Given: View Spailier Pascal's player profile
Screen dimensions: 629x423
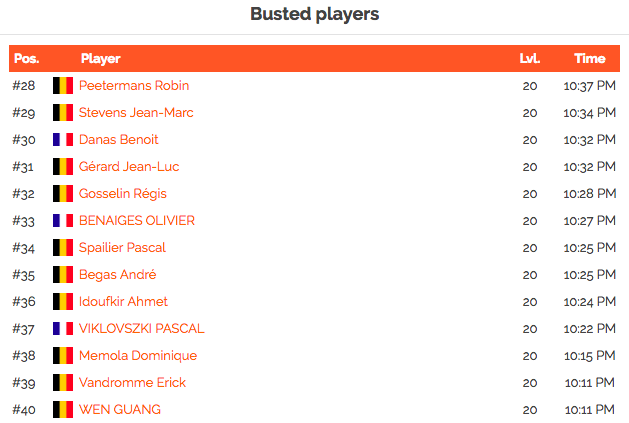Looking at the screenshot, I should point(122,248).
